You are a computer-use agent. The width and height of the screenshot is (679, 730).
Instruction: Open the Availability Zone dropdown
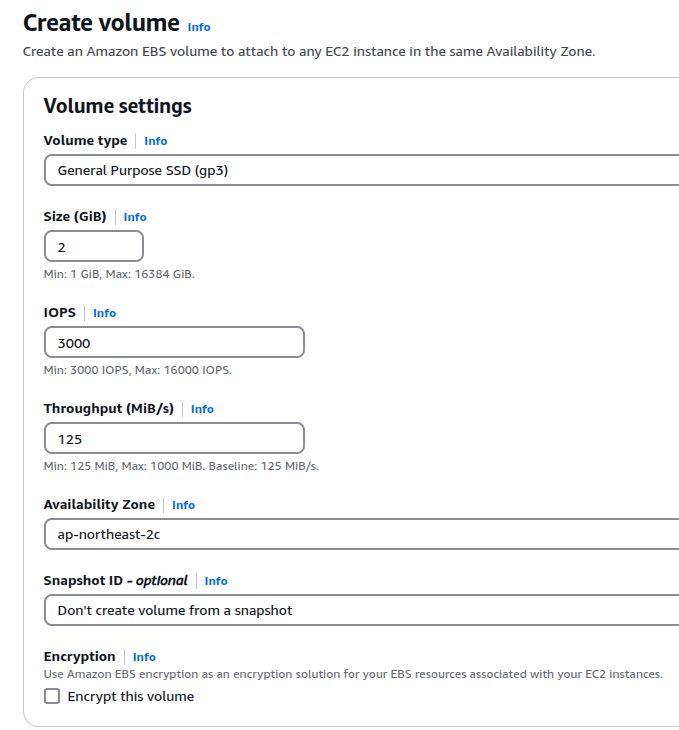coord(361,534)
